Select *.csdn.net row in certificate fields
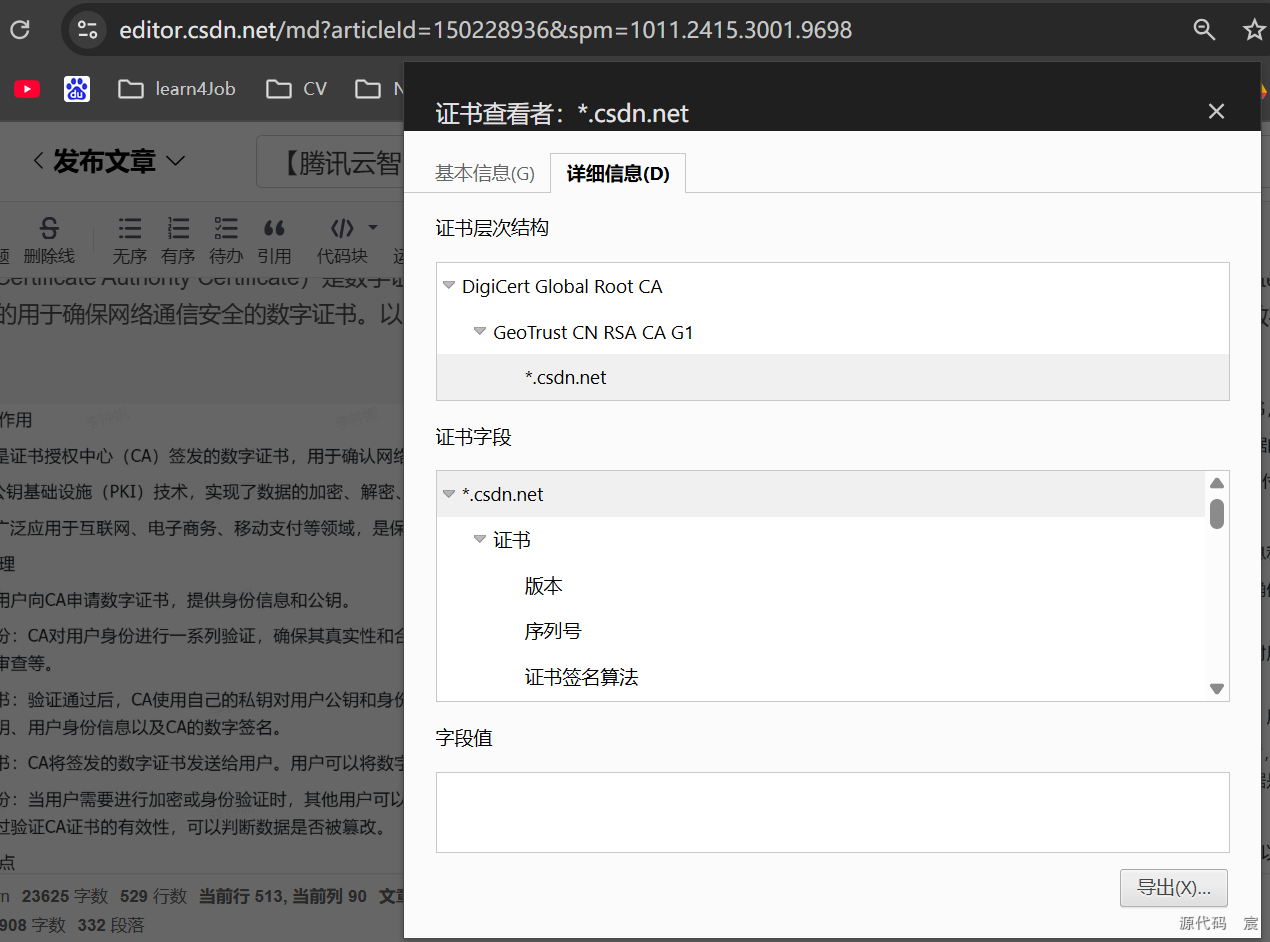The height and width of the screenshot is (942, 1270). (821, 494)
